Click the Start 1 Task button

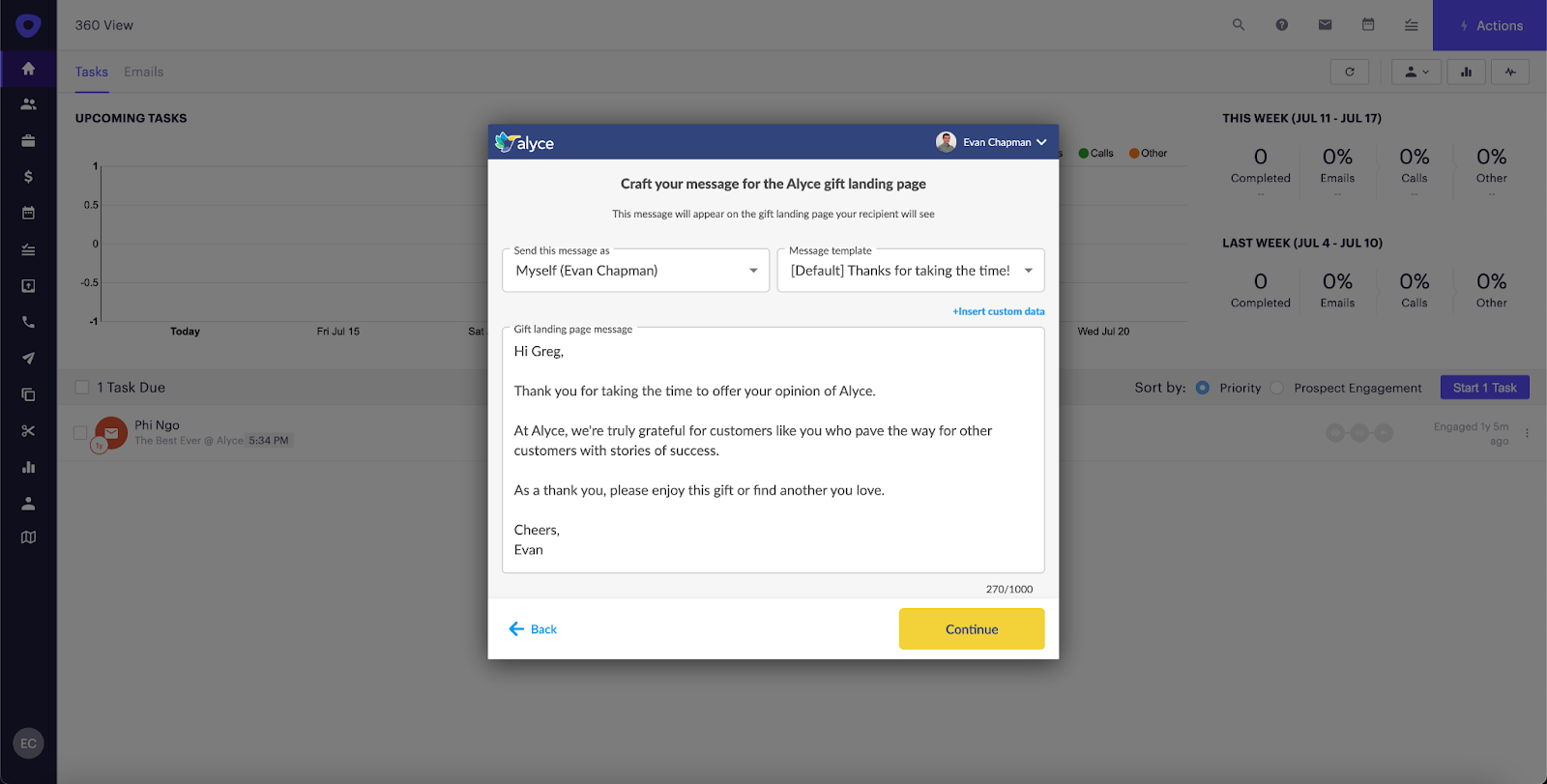(x=1485, y=388)
